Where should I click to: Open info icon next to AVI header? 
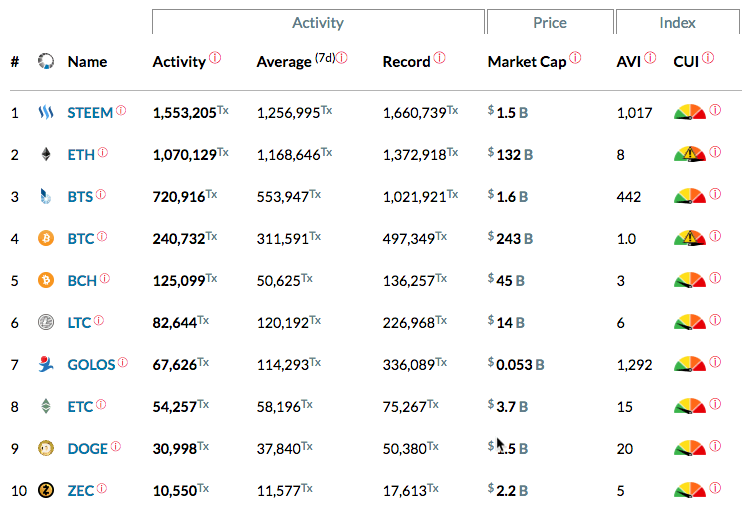coord(650,58)
